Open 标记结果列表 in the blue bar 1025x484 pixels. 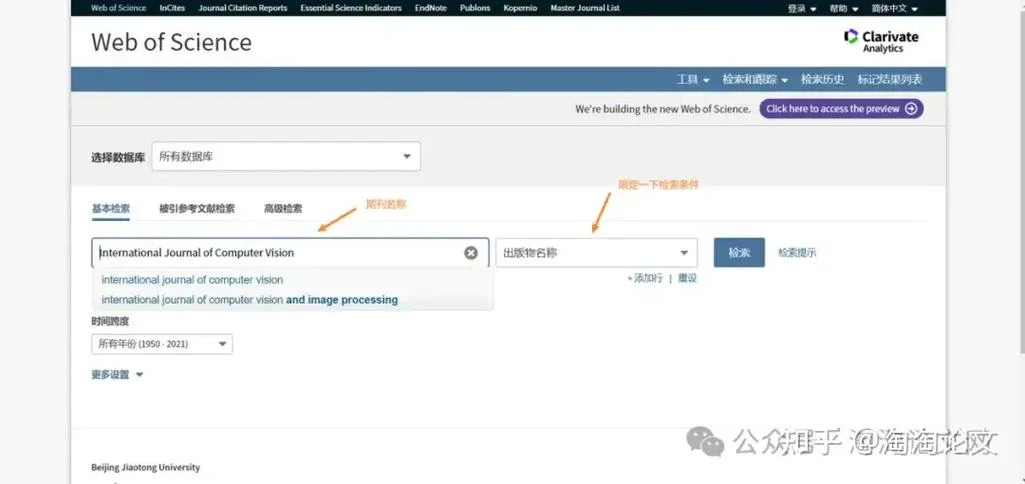click(x=890, y=80)
